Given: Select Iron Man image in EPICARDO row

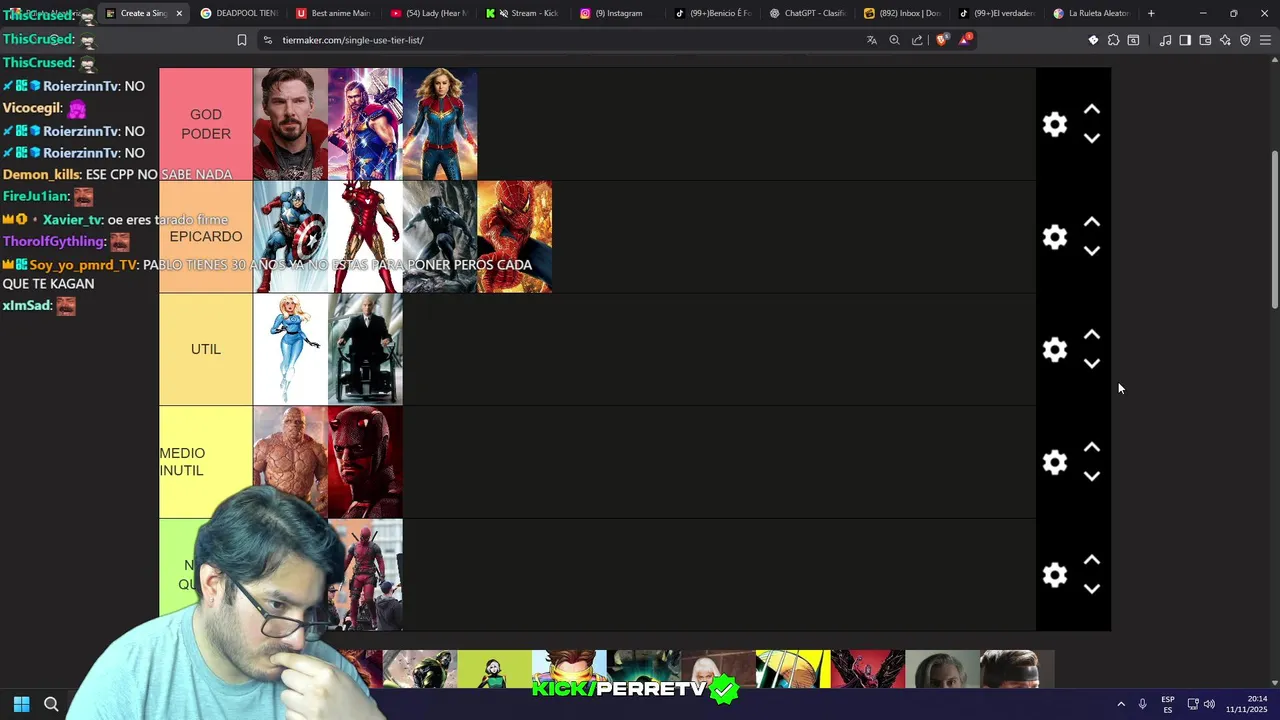Looking at the screenshot, I should 365,237.
